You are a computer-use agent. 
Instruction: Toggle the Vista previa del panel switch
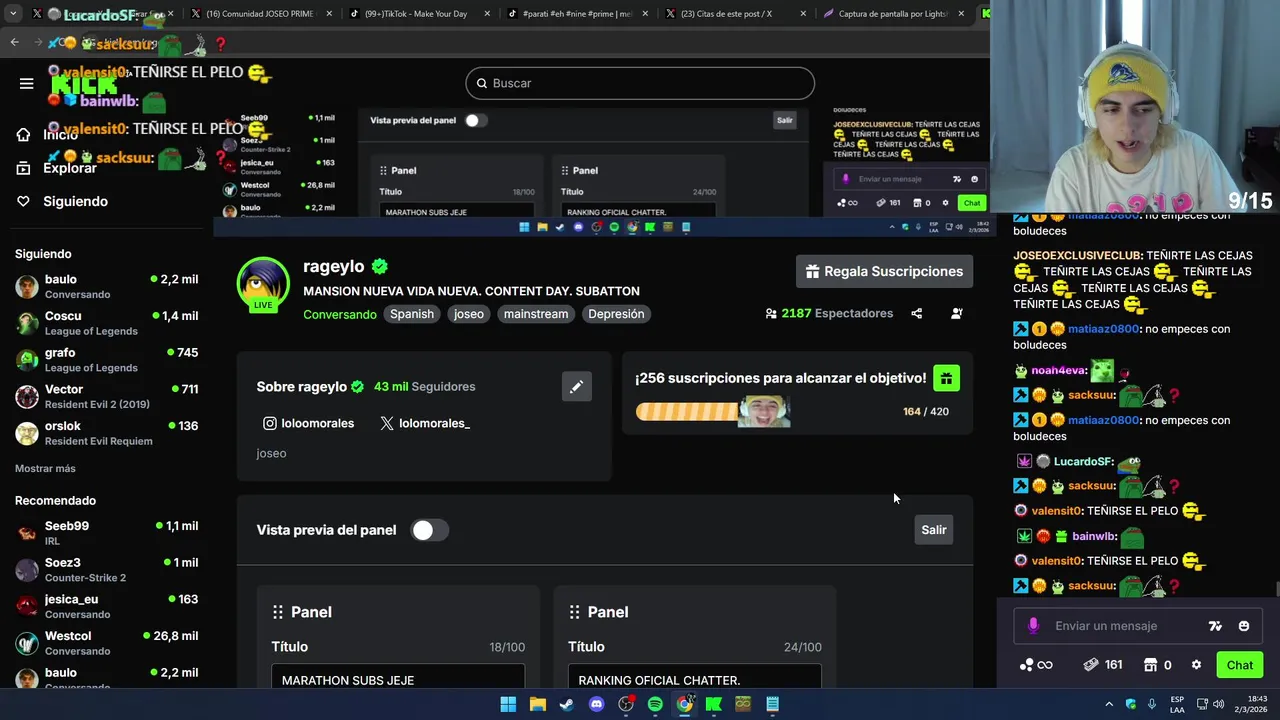coord(429,530)
